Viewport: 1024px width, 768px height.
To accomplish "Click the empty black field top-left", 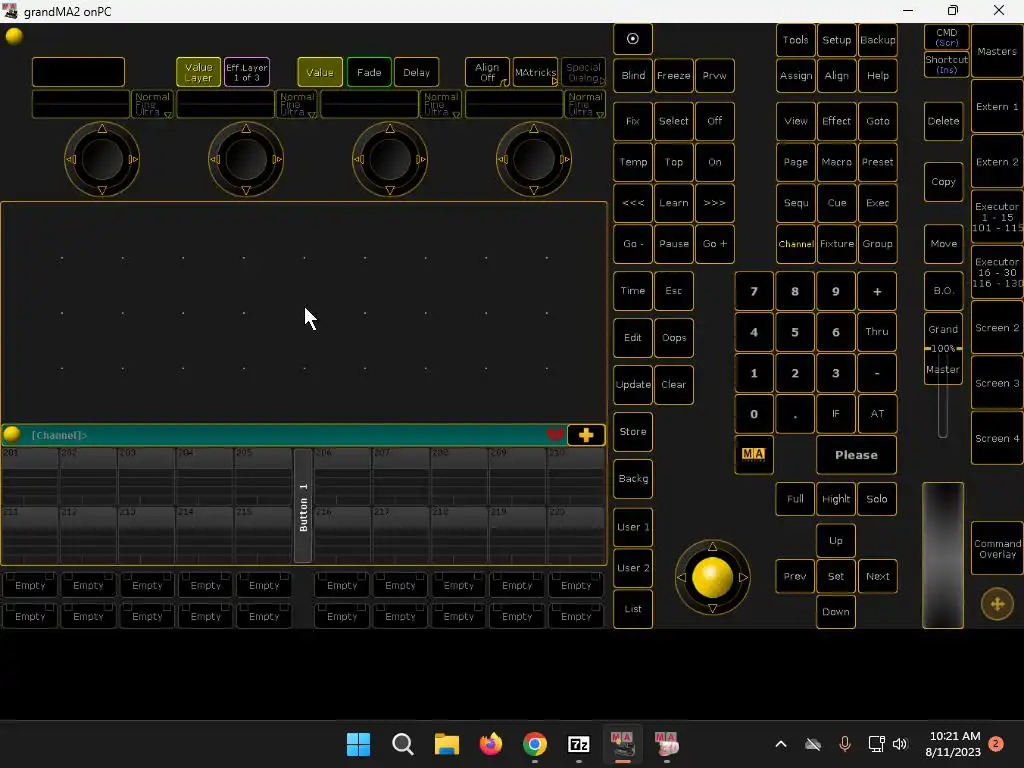I will tap(78, 72).
